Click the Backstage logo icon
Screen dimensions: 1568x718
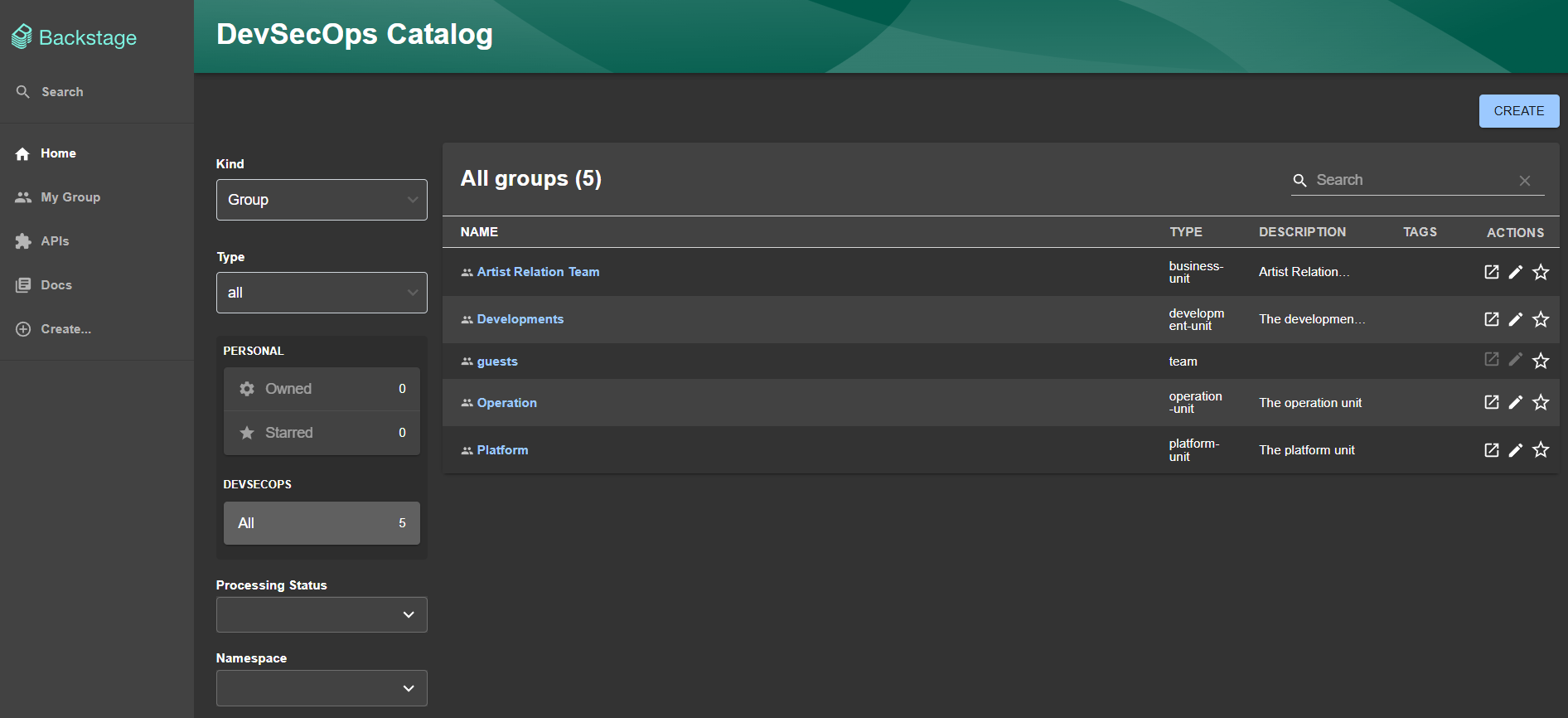click(x=22, y=36)
